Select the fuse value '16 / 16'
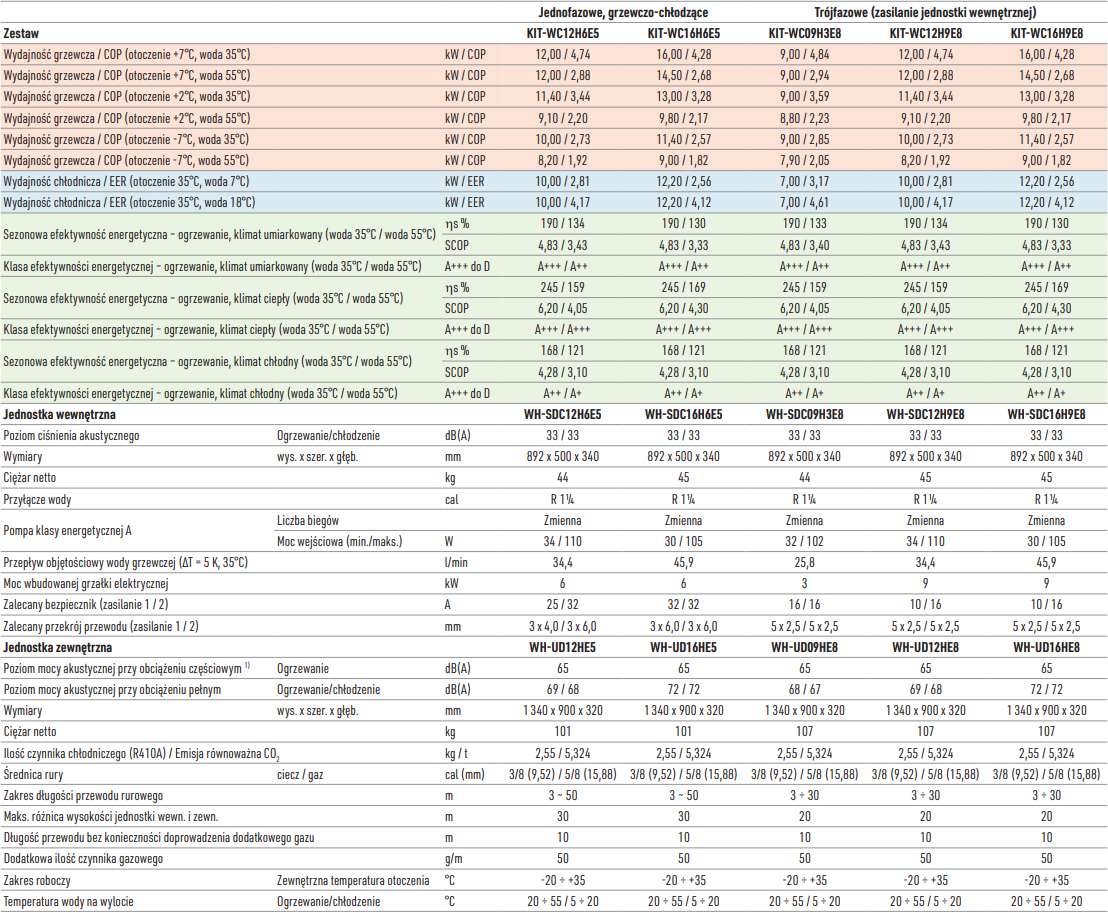 [x=804, y=605]
